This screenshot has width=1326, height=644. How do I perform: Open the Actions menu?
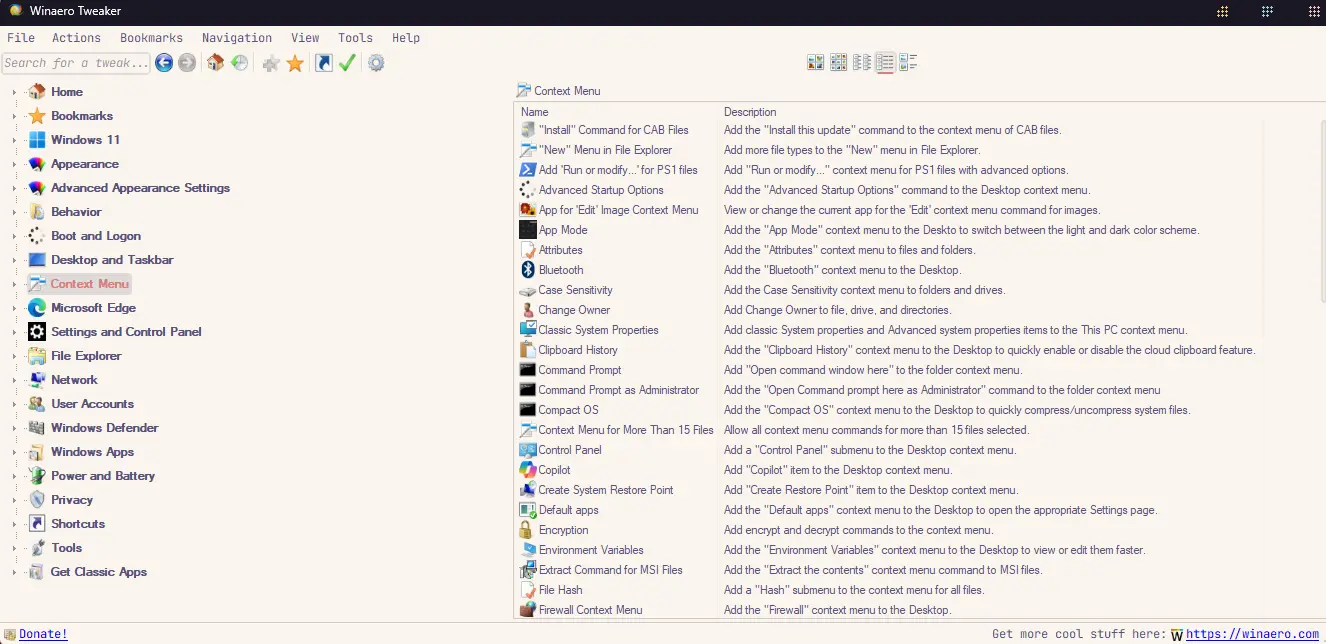[x=77, y=38]
